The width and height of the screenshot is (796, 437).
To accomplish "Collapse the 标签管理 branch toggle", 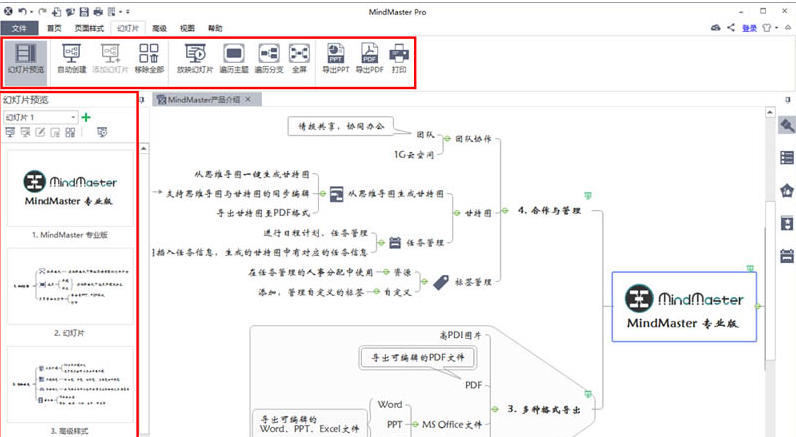I will 424,282.
